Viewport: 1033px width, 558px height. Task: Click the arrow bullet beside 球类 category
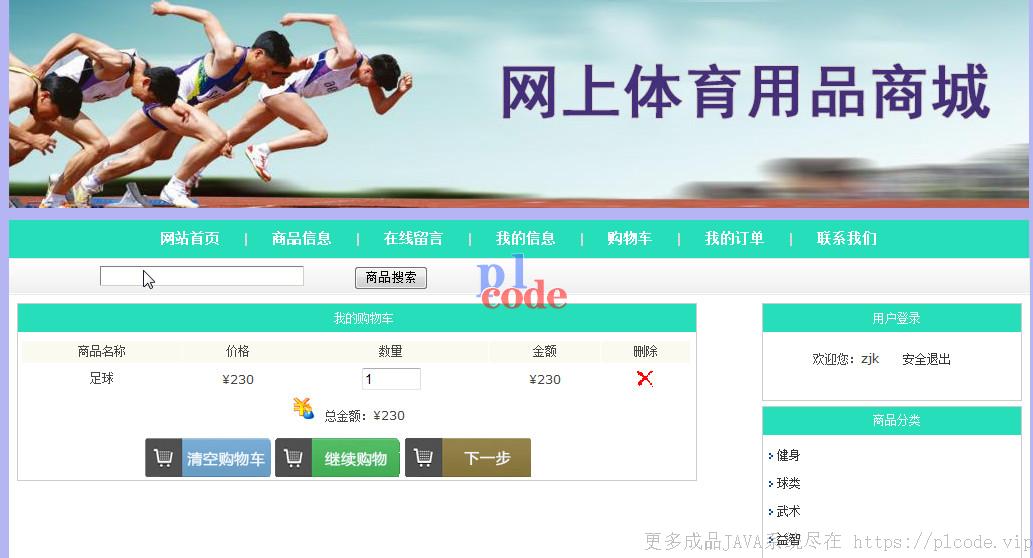click(x=770, y=484)
